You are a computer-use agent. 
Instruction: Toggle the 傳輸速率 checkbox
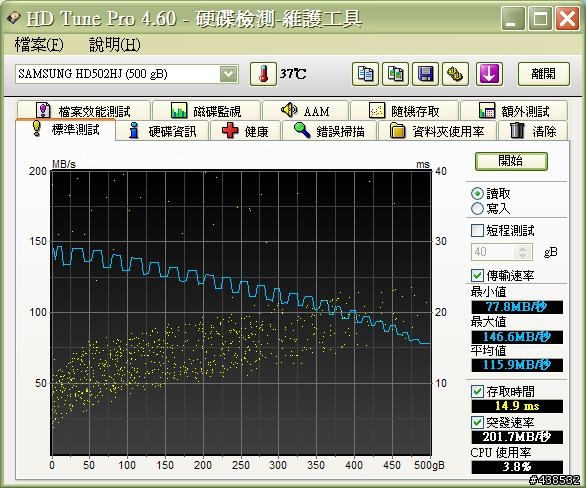click(x=477, y=276)
